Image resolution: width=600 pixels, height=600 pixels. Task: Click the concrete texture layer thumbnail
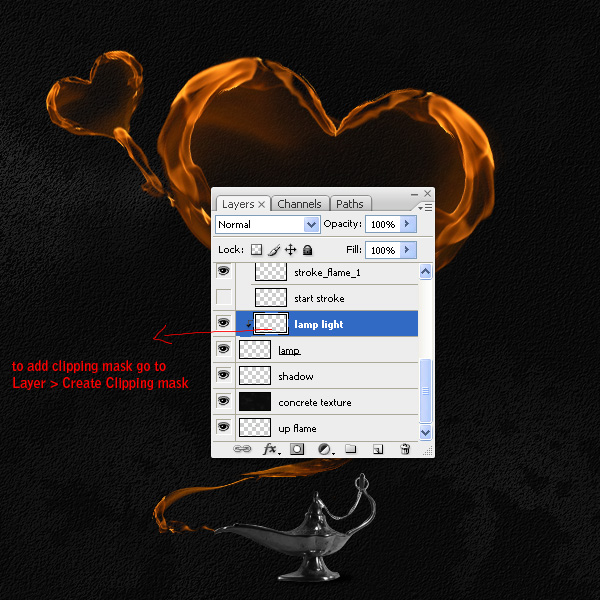click(x=255, y=401)
